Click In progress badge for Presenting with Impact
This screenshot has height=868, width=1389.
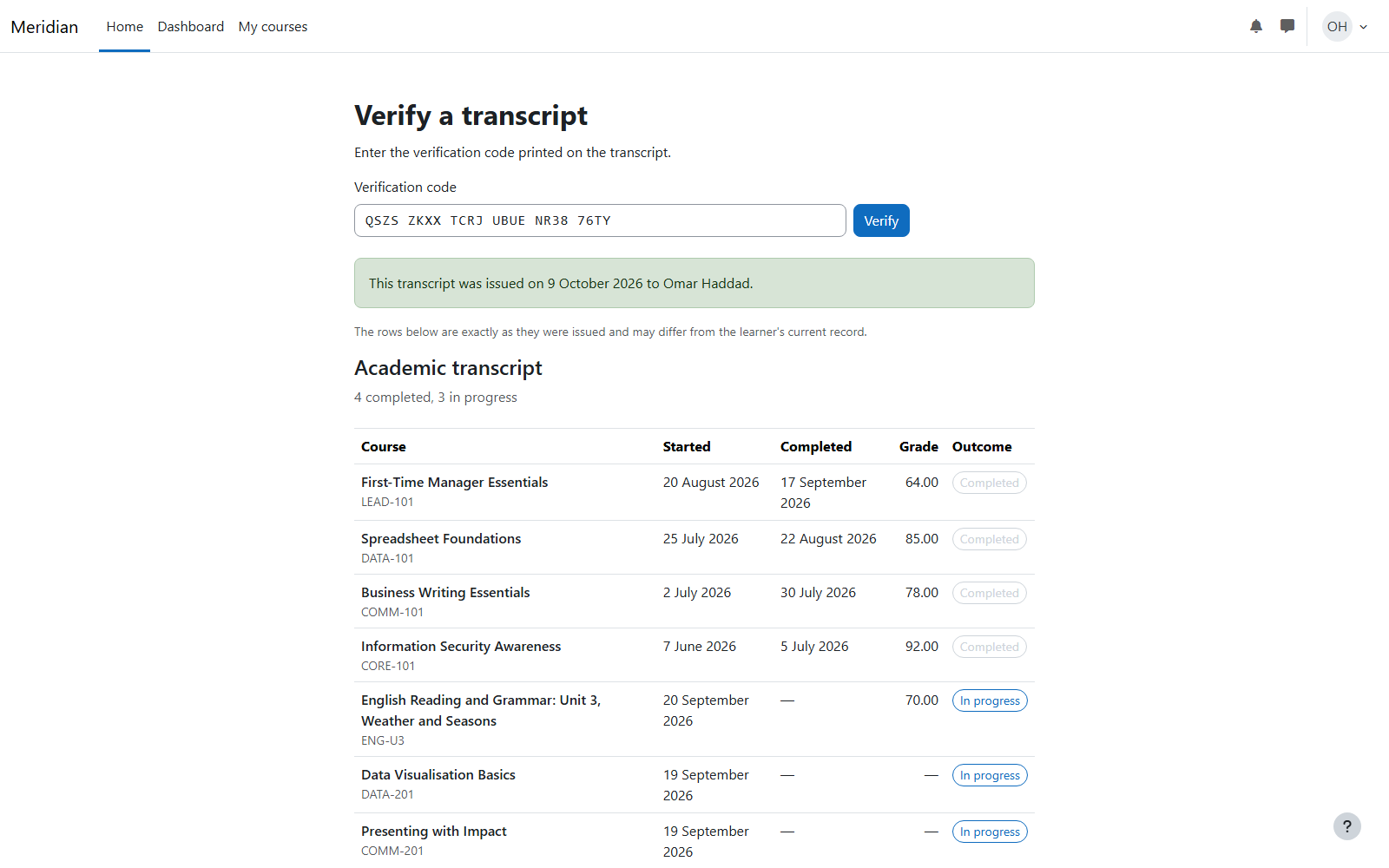pos(990,832)
